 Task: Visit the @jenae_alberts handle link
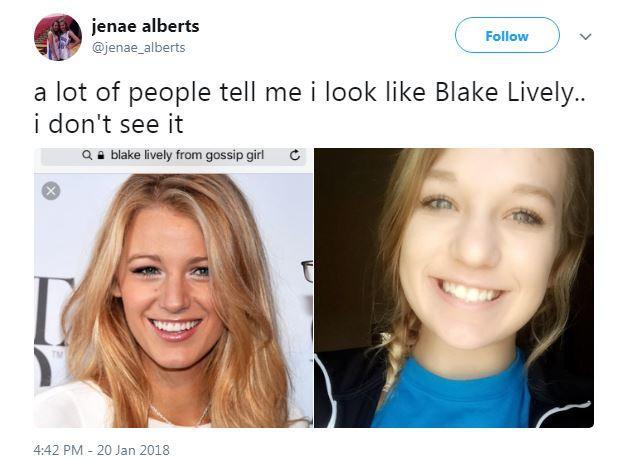click(138, 47)
